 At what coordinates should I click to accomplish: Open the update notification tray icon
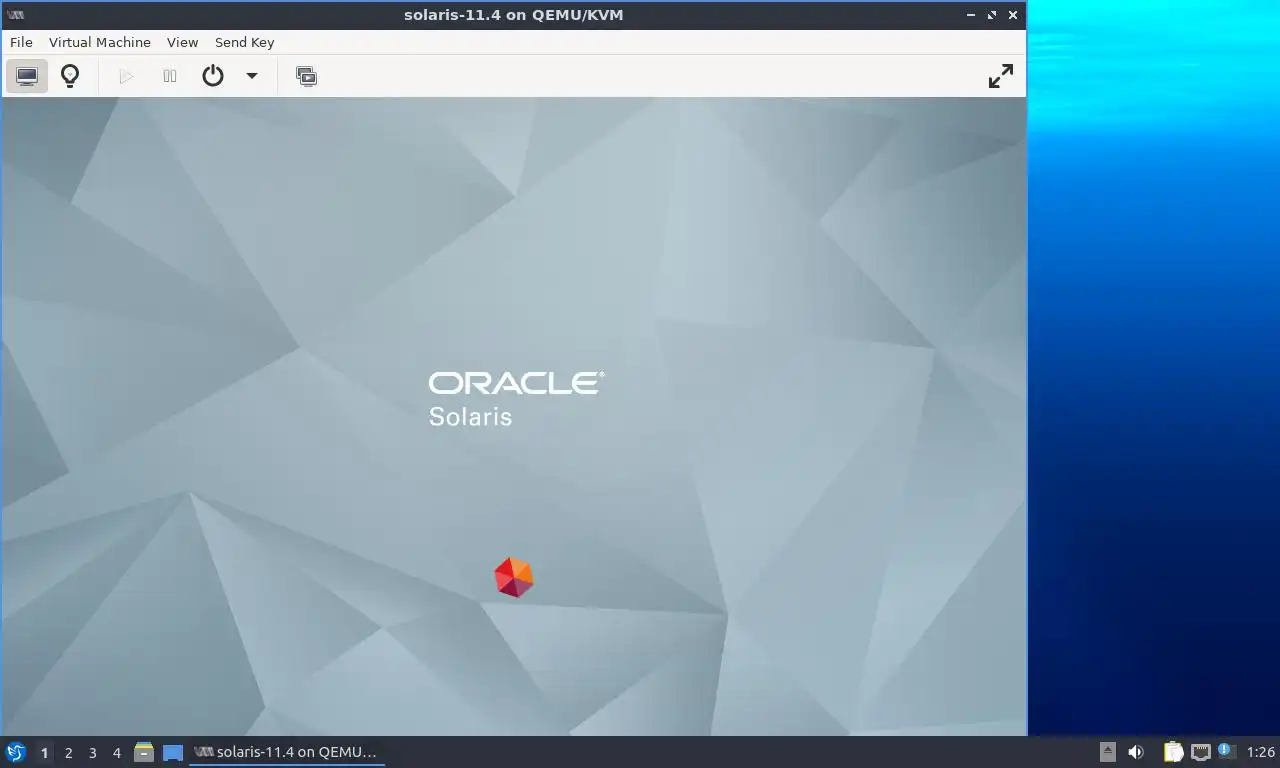(1227, 752)
